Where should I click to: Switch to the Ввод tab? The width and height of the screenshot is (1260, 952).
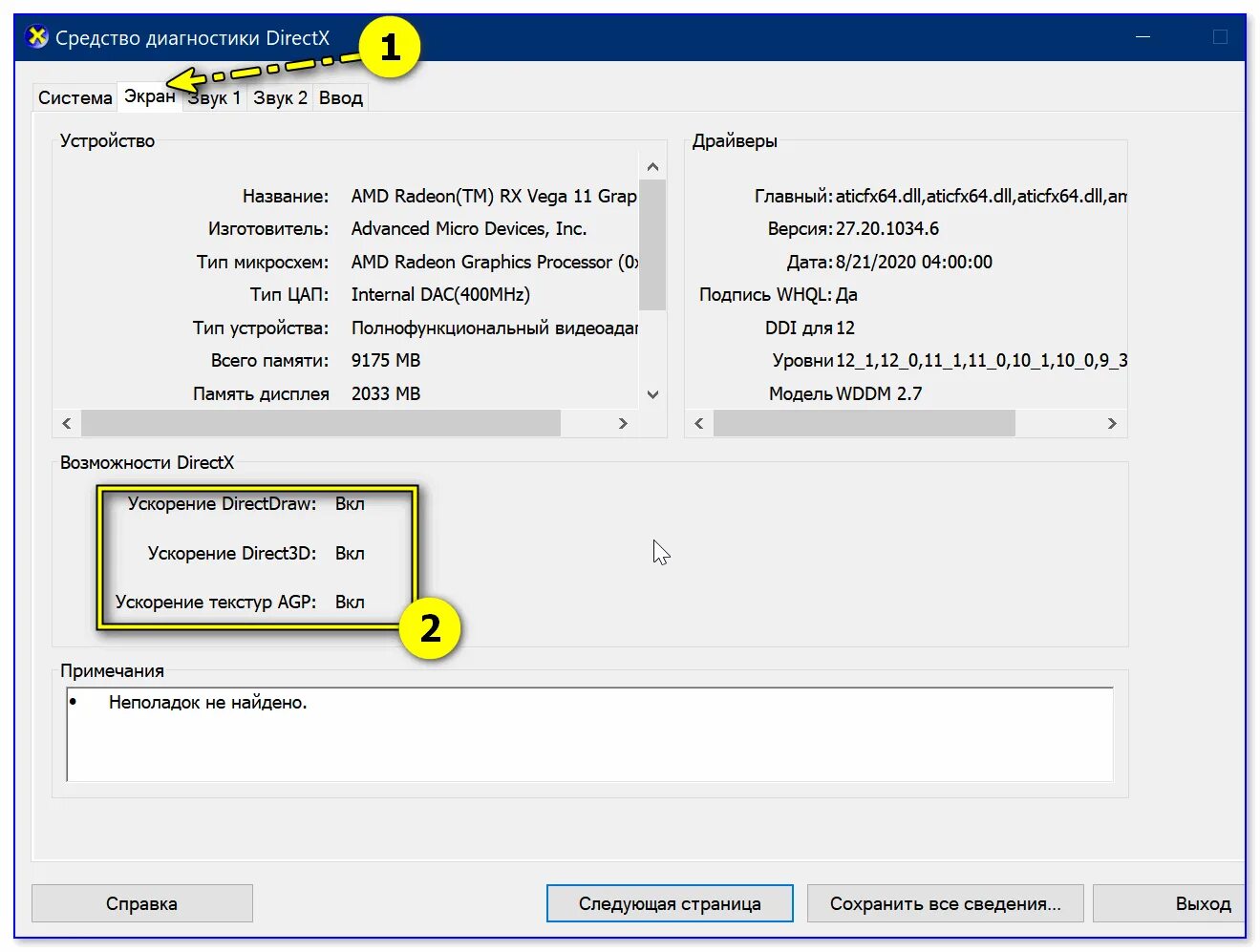coord(340,97)
